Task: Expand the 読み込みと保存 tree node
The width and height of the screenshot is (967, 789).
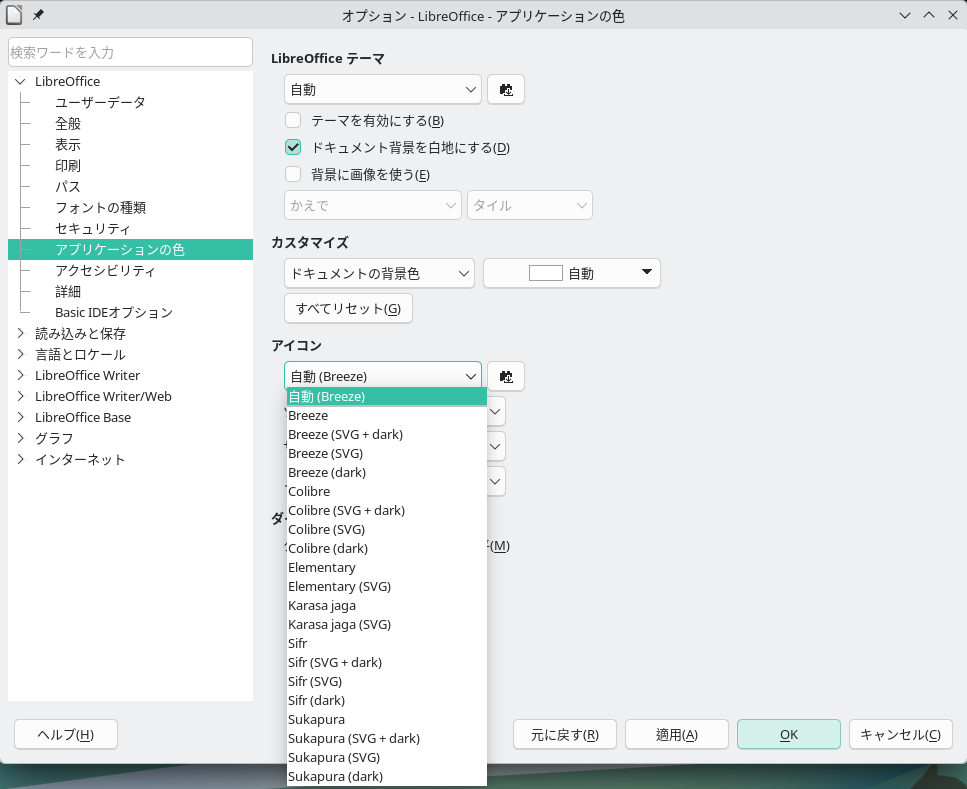Action: pyautogui.click(x=20, y=333)
